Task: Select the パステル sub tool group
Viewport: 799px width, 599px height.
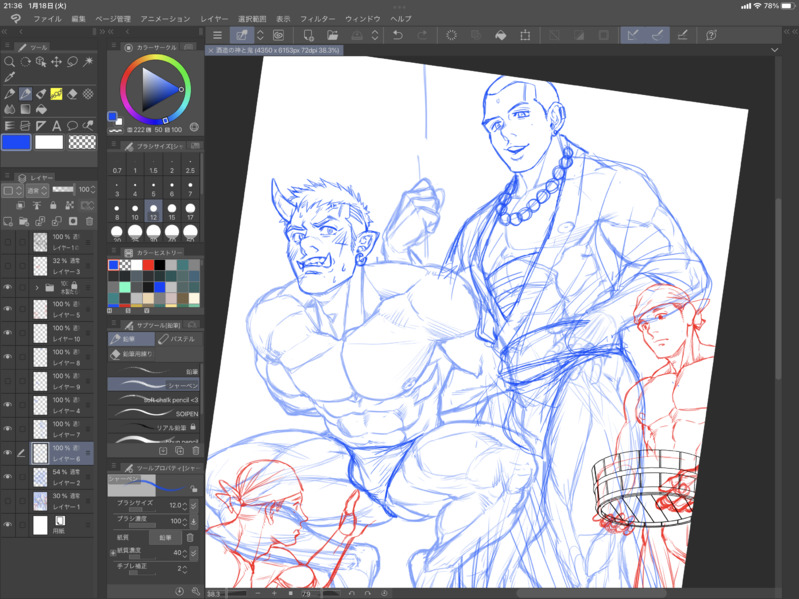Action: click(x=179, y=339)
